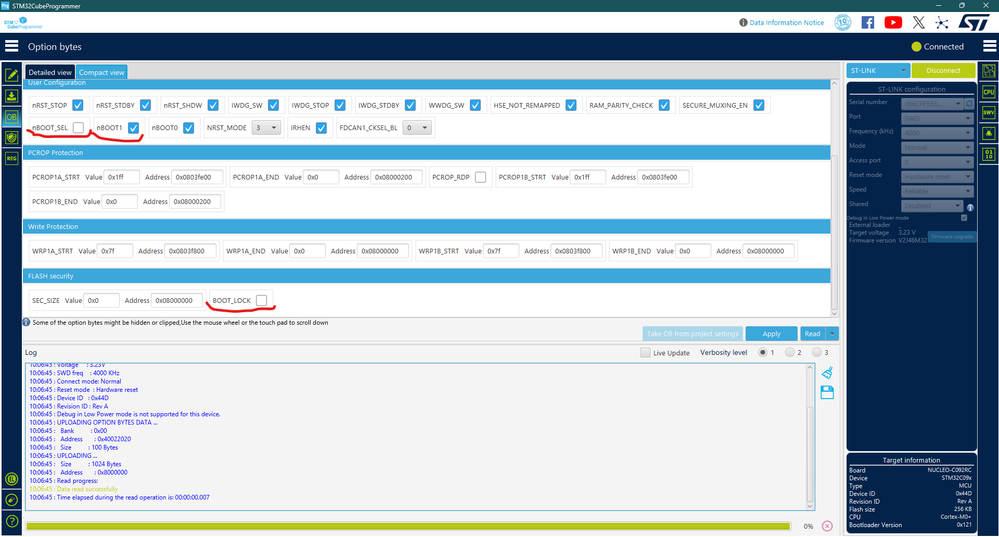Open the ST-LINK interface dropdown

tap(878, 71)
